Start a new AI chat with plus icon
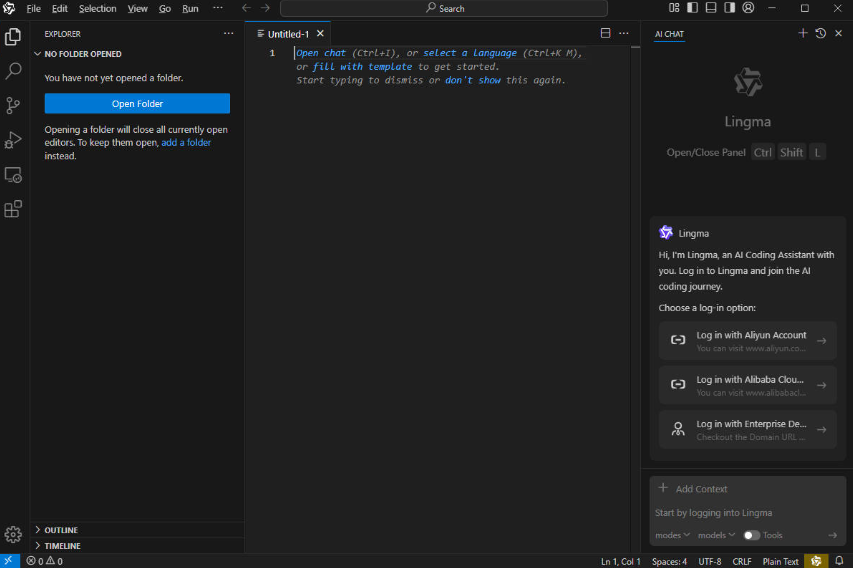Viewport: 853px width, 568px height. (x=802, y=33)
